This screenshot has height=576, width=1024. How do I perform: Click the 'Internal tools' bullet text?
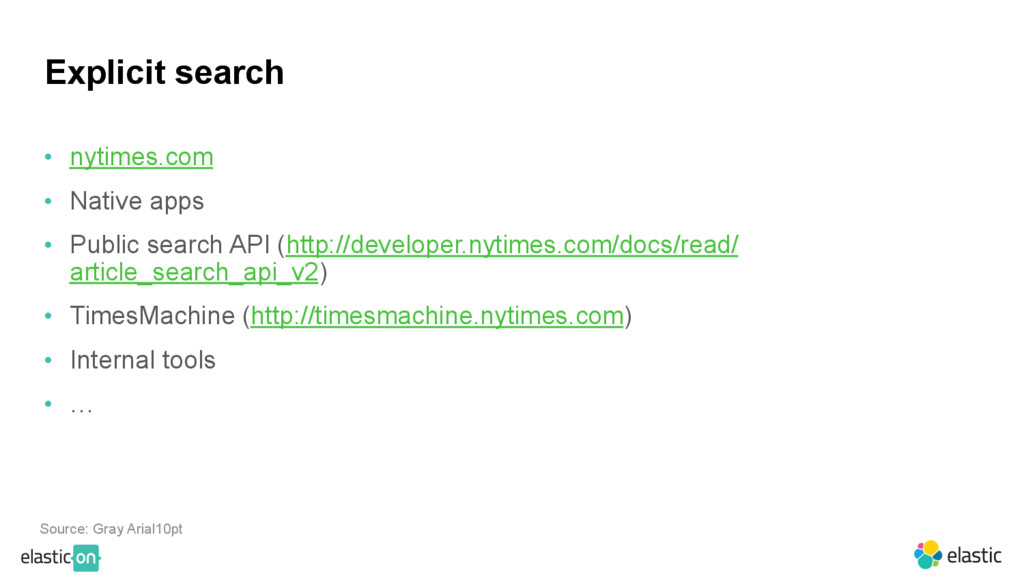point(142,360)
